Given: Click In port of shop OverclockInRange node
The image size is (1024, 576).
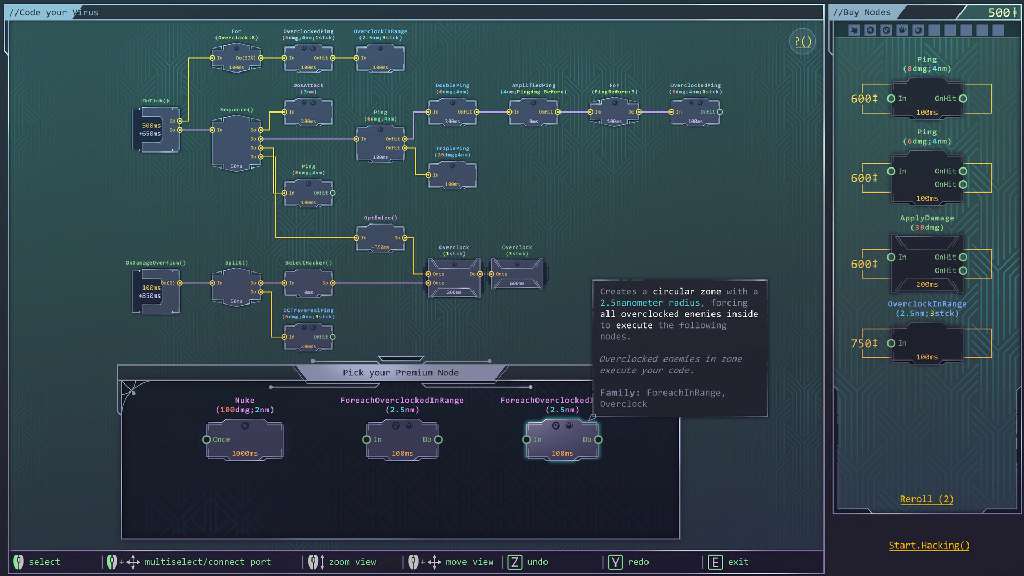Looking at the screenshot, I should click(x=891, y=343).
